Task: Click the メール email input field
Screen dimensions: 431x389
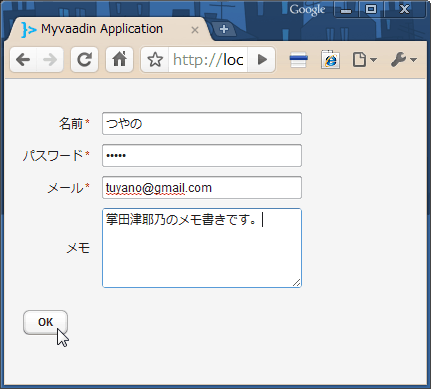Action: click(x=202, y=188)
